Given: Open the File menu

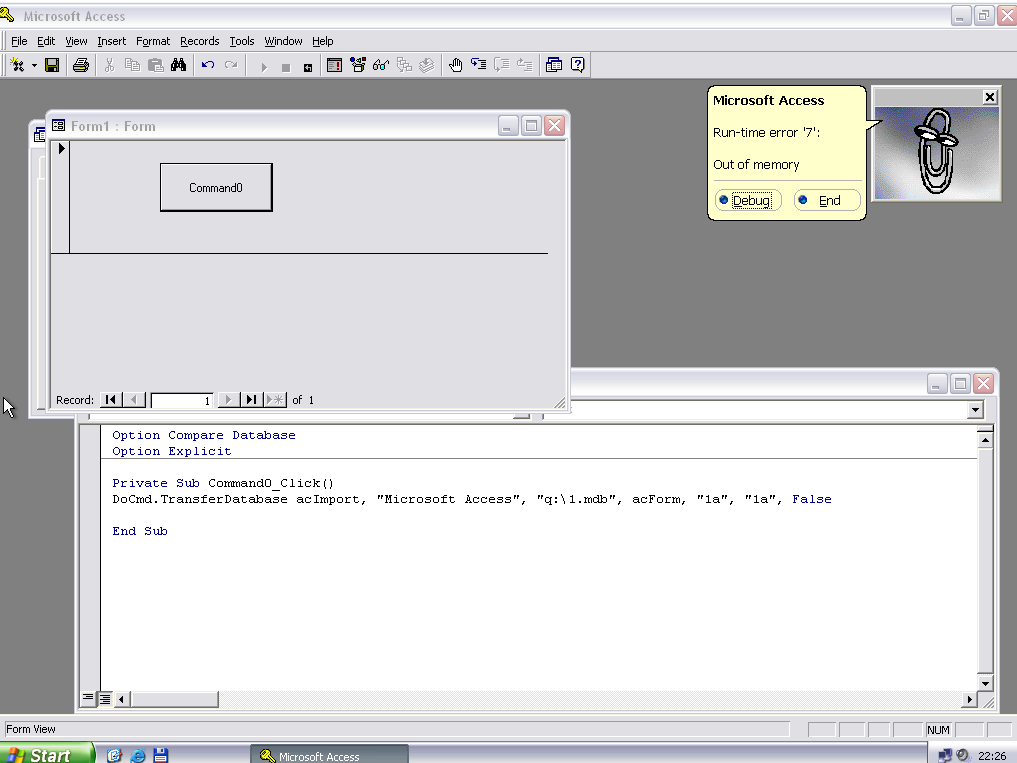Looking at the screenshot, I should 19,41.
